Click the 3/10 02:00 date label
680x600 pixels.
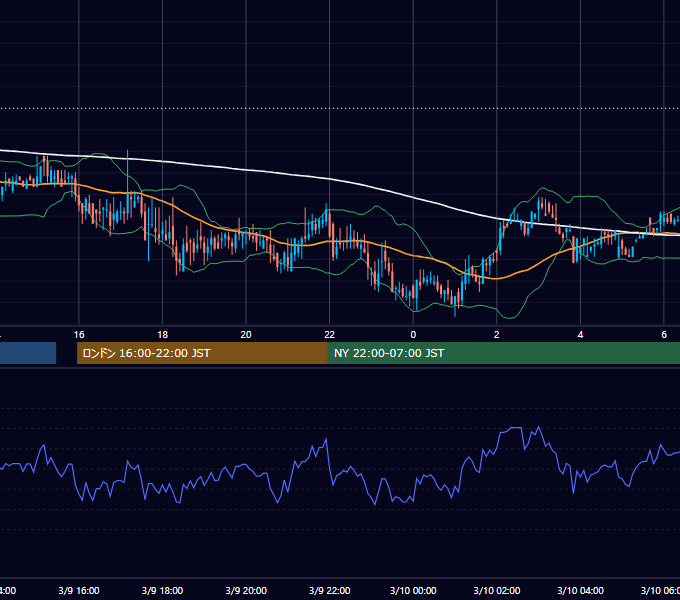(497, 590)
